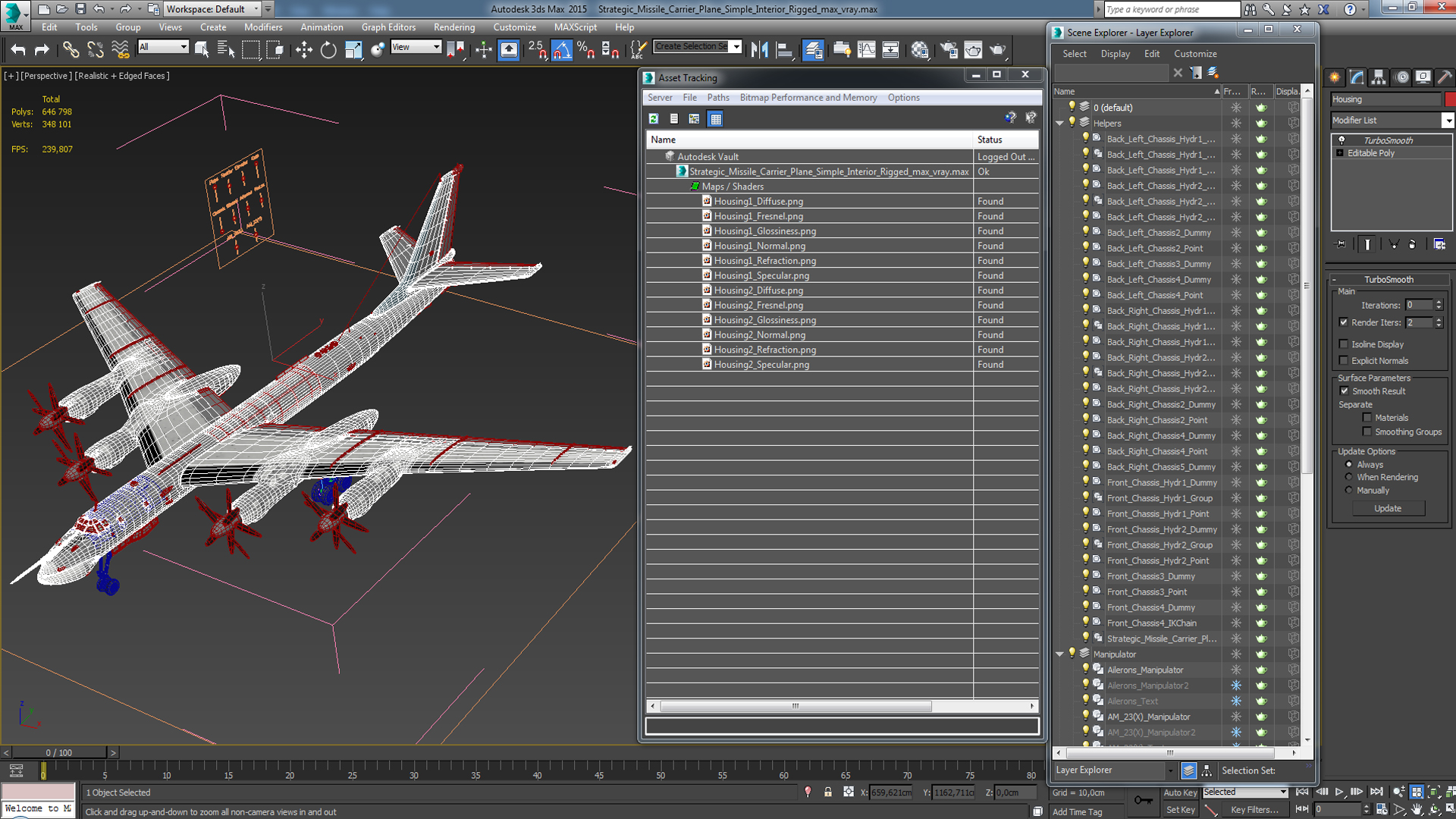Open the Utilities command panel tab
Viewport: 1456px width, 819px height.
(x=1445, y=77)
